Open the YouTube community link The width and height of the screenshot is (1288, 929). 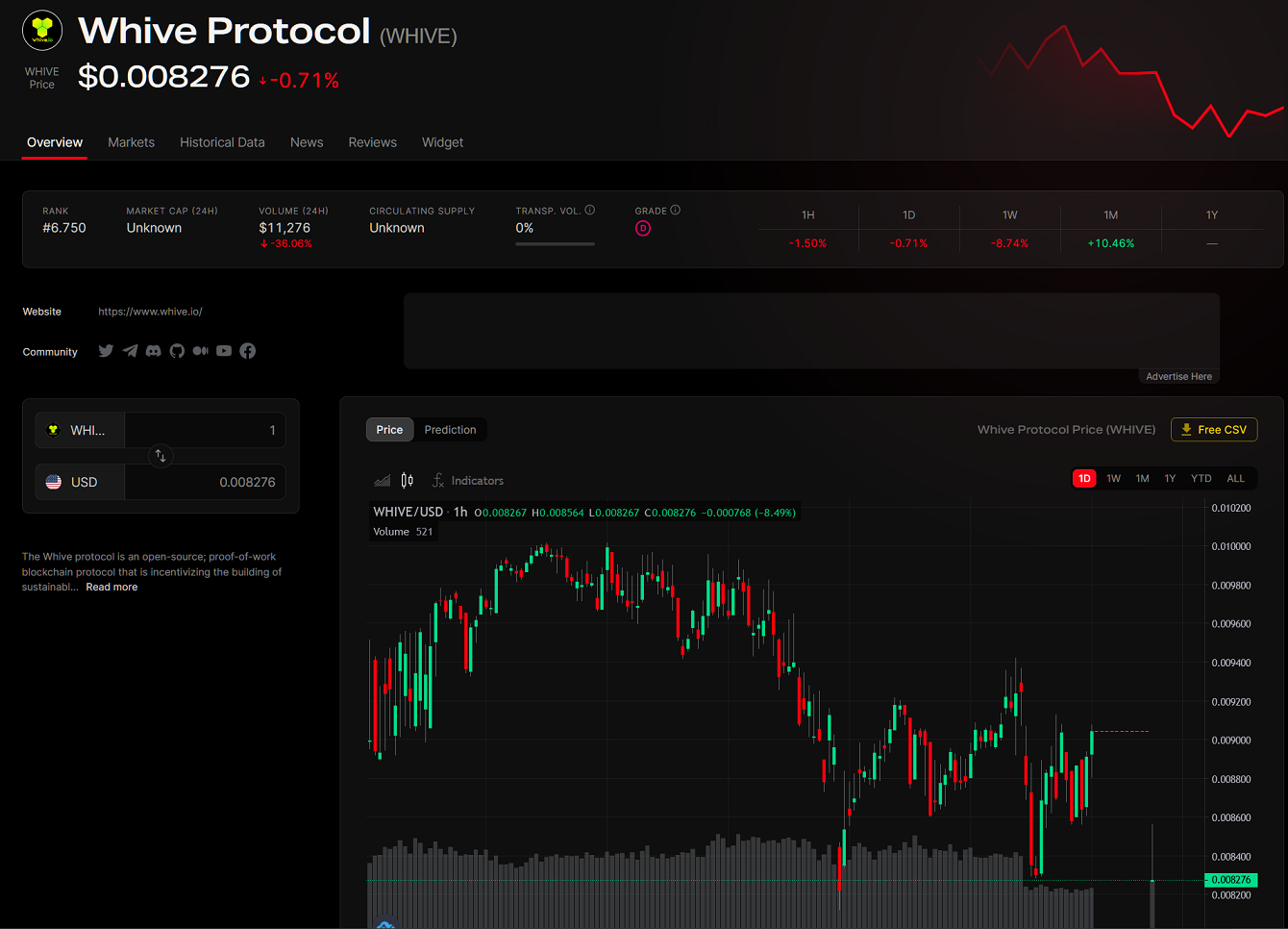coord(224,351)
